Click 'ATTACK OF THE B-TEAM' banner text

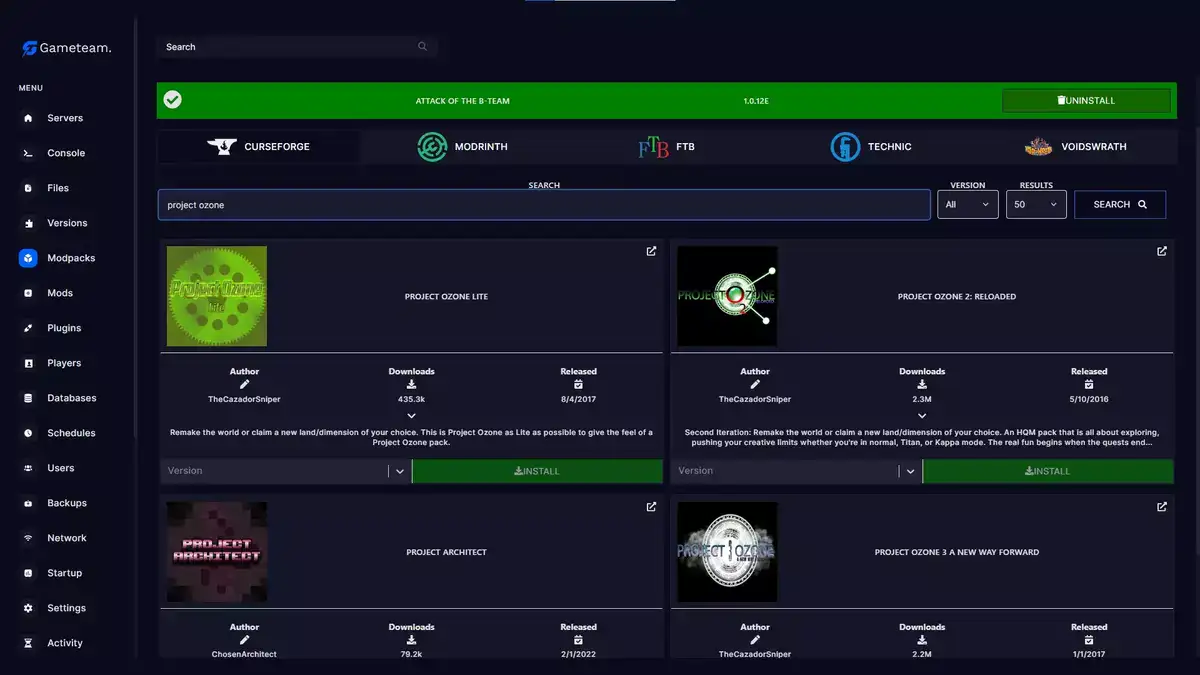463,101
